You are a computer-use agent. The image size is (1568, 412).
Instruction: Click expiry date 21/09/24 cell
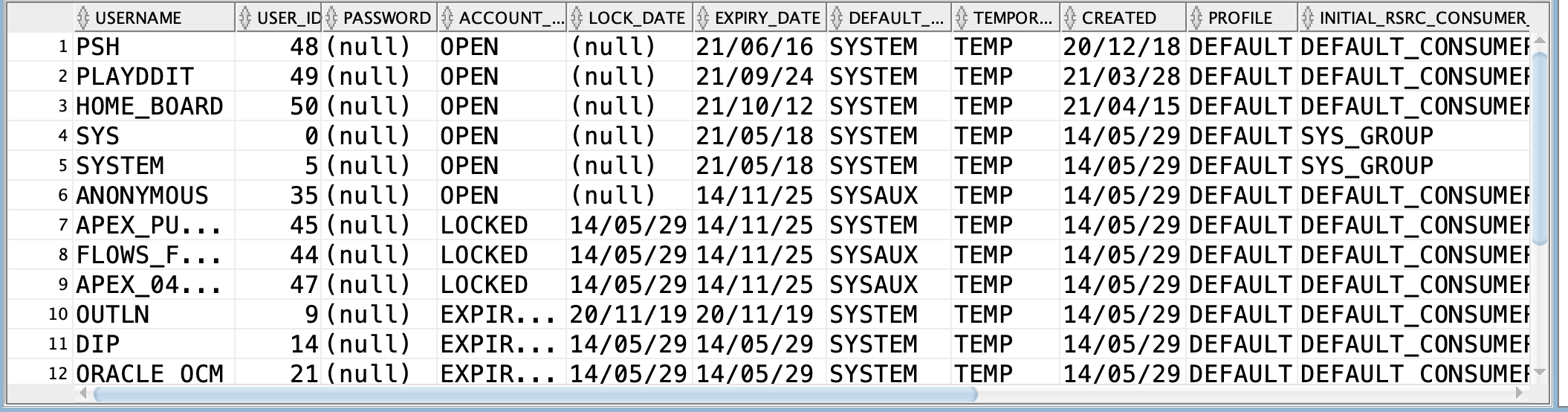(759, 77)
